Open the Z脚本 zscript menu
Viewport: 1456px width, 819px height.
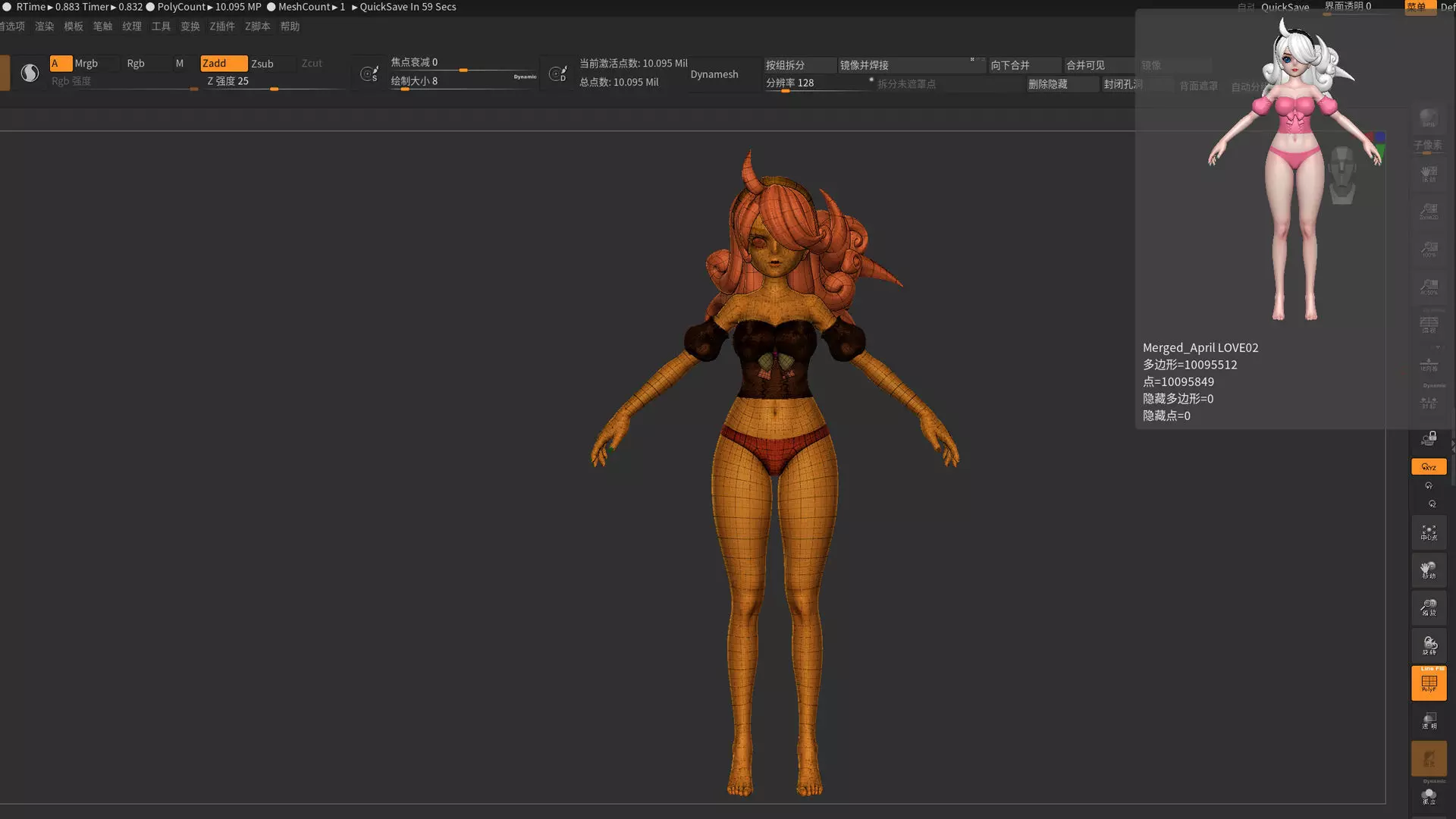(258, 27)
